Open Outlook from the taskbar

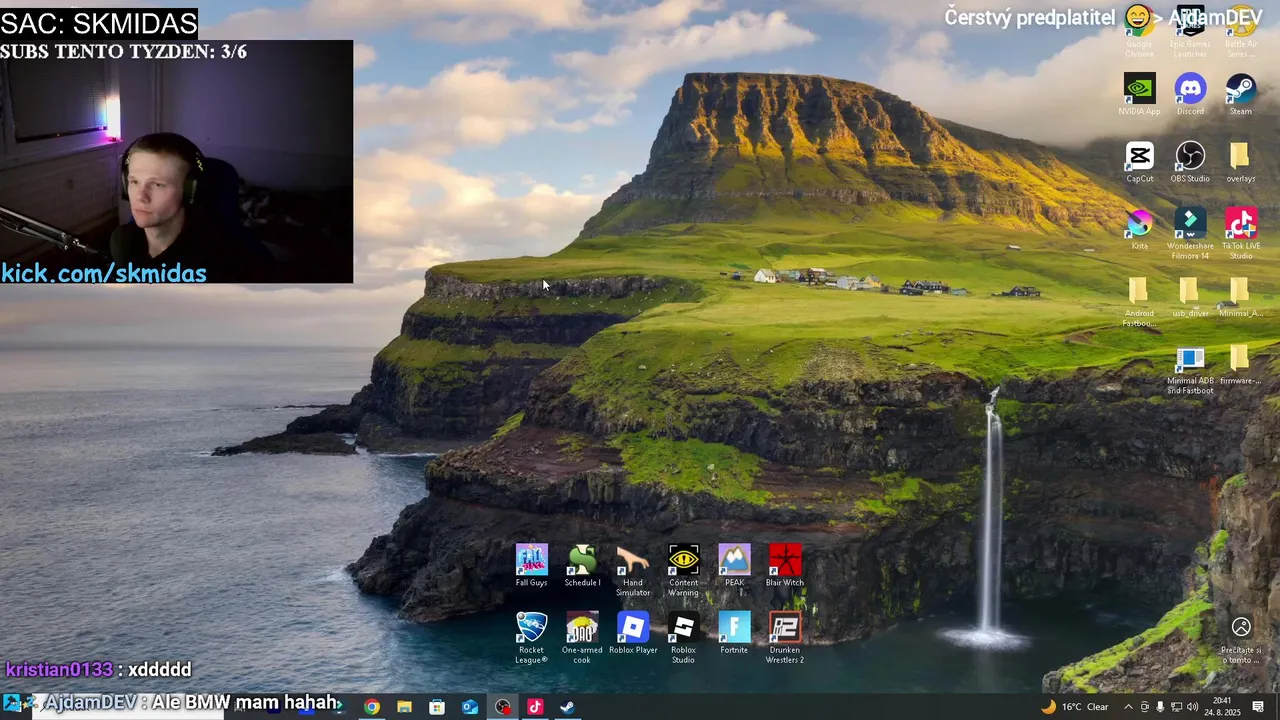(470, 707)
